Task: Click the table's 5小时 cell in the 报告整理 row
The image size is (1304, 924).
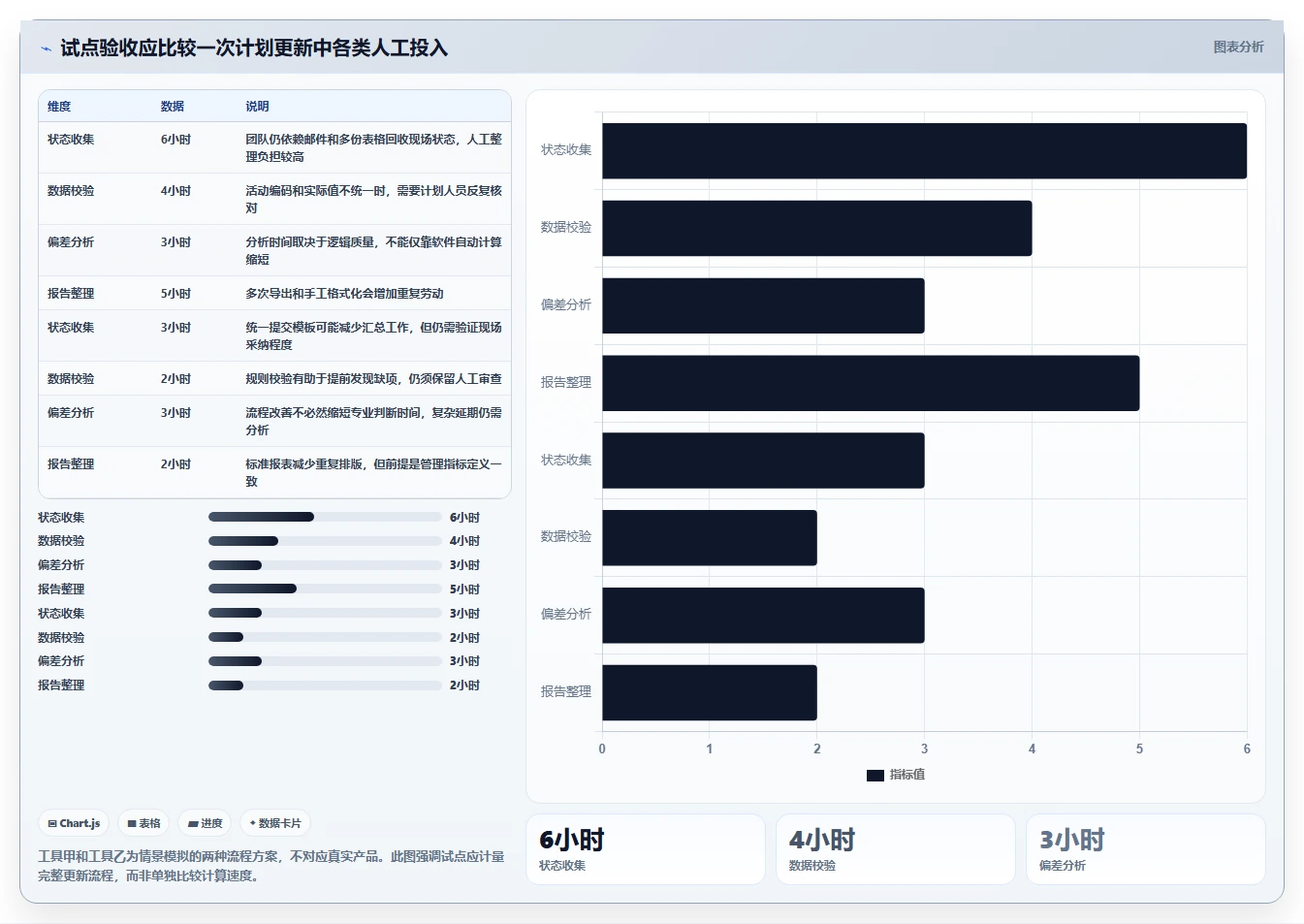Action: click(175, 293)
